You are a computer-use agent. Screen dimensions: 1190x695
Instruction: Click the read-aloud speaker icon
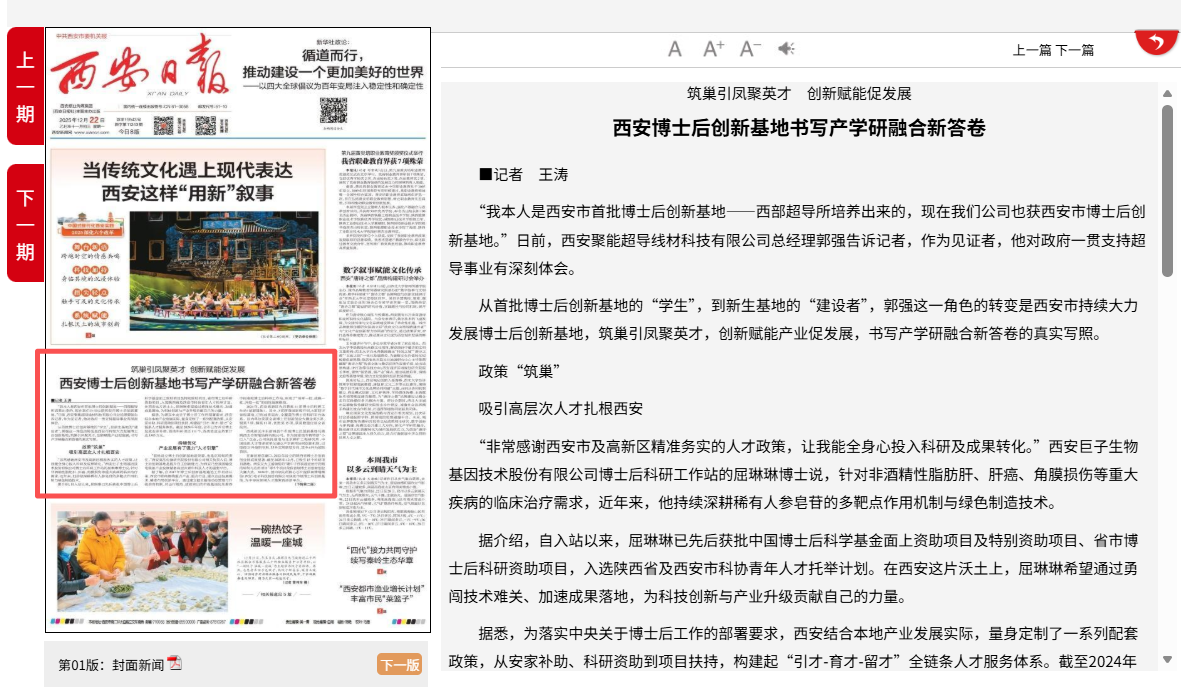(787, 49)
